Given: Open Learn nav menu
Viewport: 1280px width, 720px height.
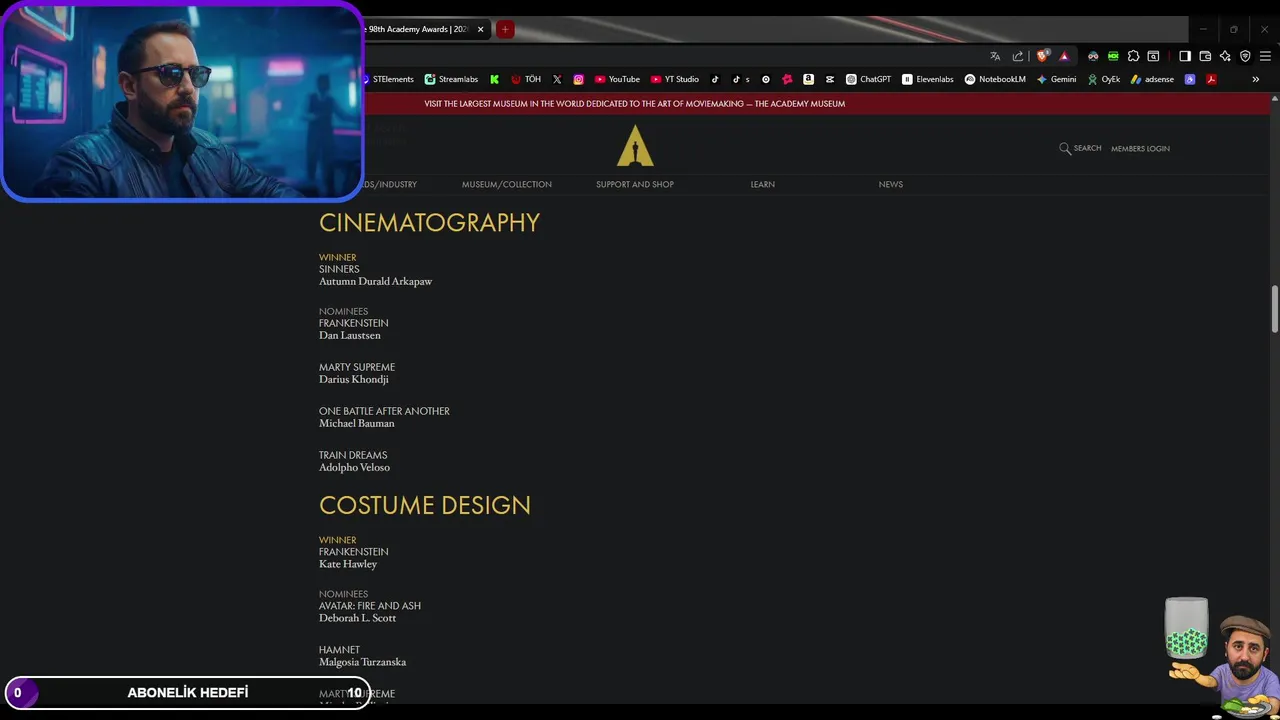Looking at the screenshot, I should coord(763,184).
